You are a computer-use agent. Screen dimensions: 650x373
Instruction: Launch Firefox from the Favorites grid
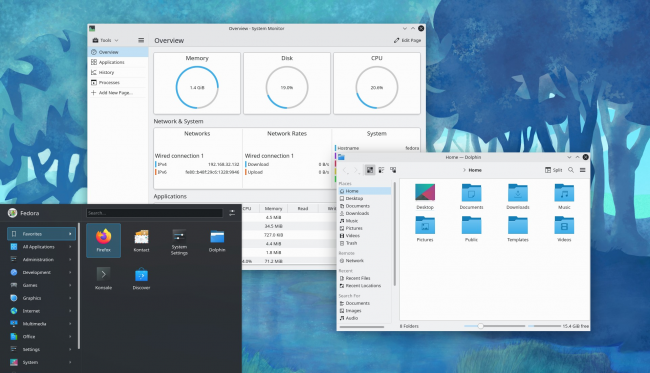104,240
